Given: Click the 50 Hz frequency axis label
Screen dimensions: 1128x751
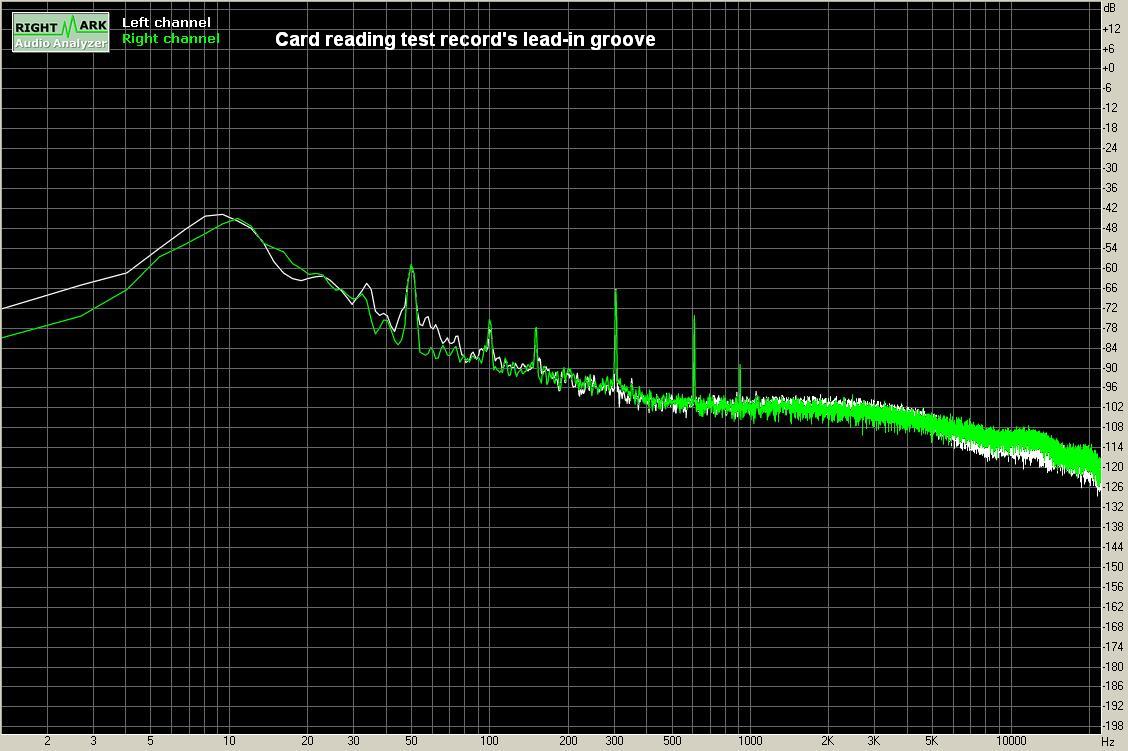Looking at the screenshot, I should point(411,741).
